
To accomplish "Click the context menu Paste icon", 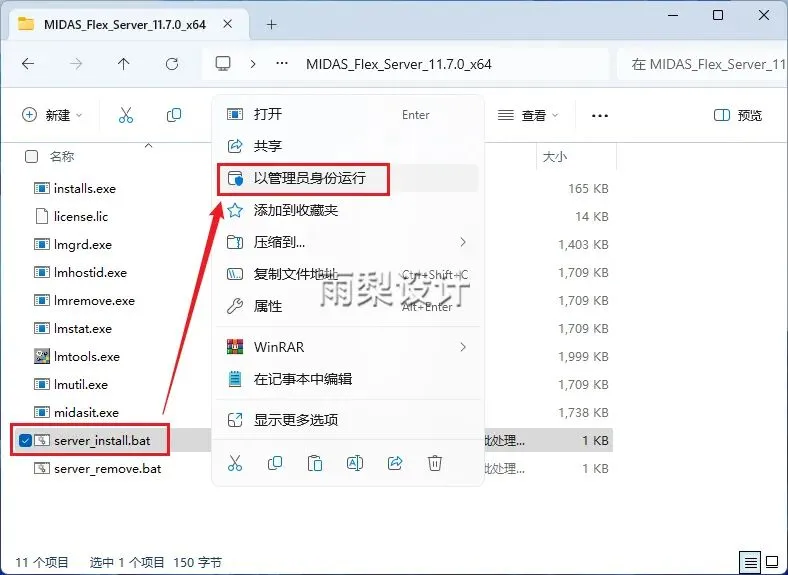I will [x=315, y=463].
